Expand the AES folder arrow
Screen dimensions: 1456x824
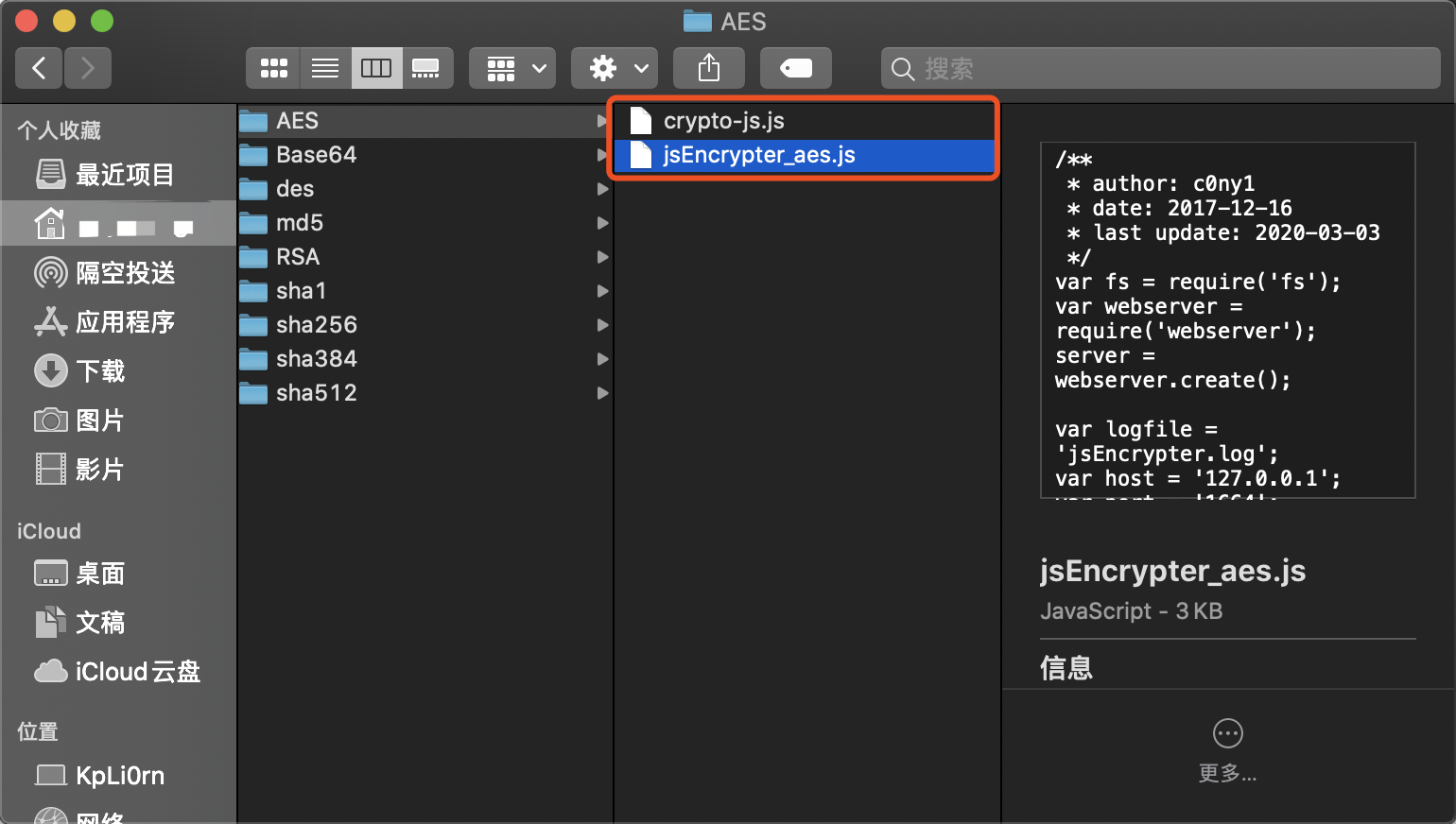[x=601, y=121]
